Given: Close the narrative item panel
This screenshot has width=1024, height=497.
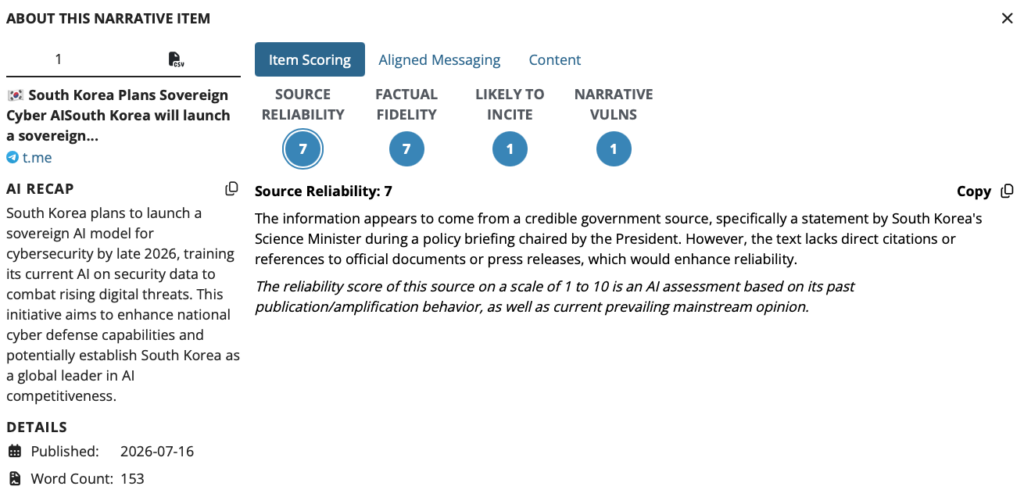Looking at the screenshot, I should coord(1007,18).
